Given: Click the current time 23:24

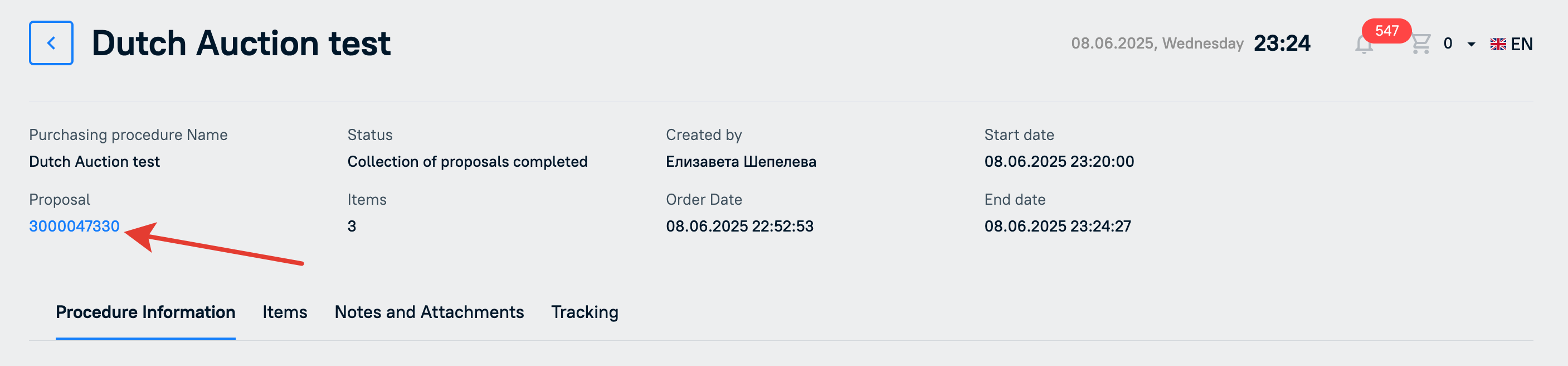Looking at the screenshot, I should 1282,43.
